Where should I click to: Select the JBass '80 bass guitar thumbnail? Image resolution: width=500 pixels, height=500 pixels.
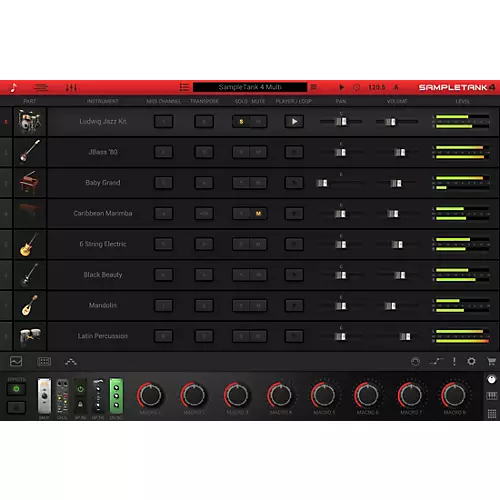pyautogui.click(x=30, y=152)
